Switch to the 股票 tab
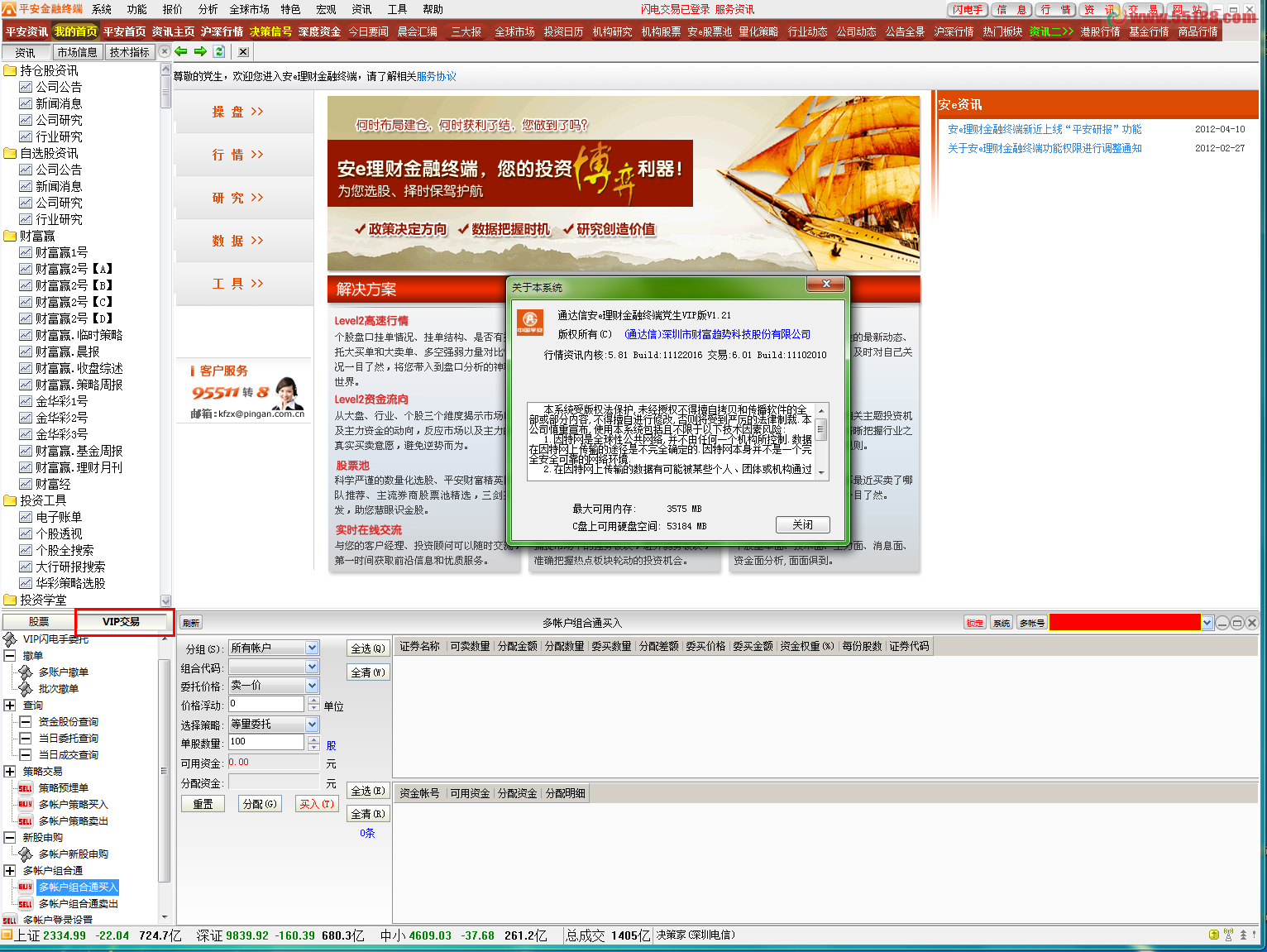The height and width of the screenshot is (952, 1267). click(x=39, y=622)
